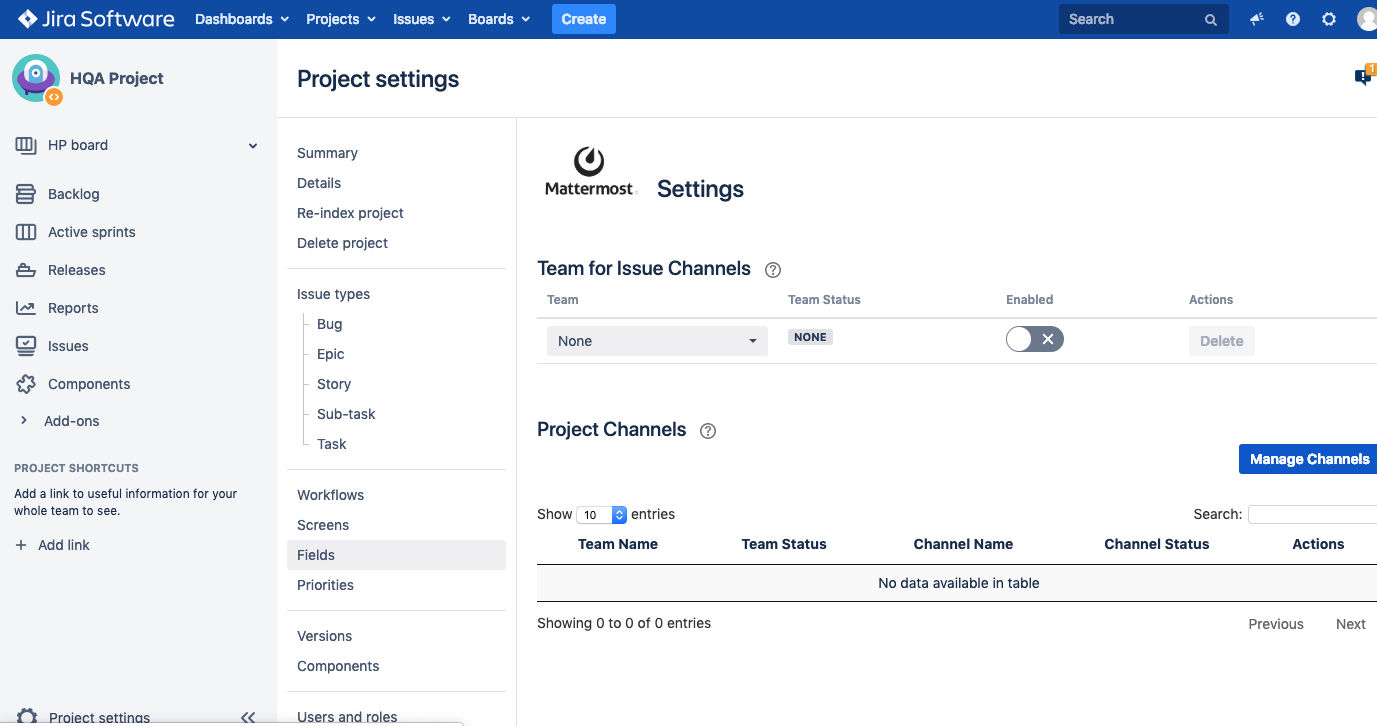The height and width of the screenshot is (726, 1377).
Task: Open the feedback speech bubble icon
Action: (x=1363, y=77)
